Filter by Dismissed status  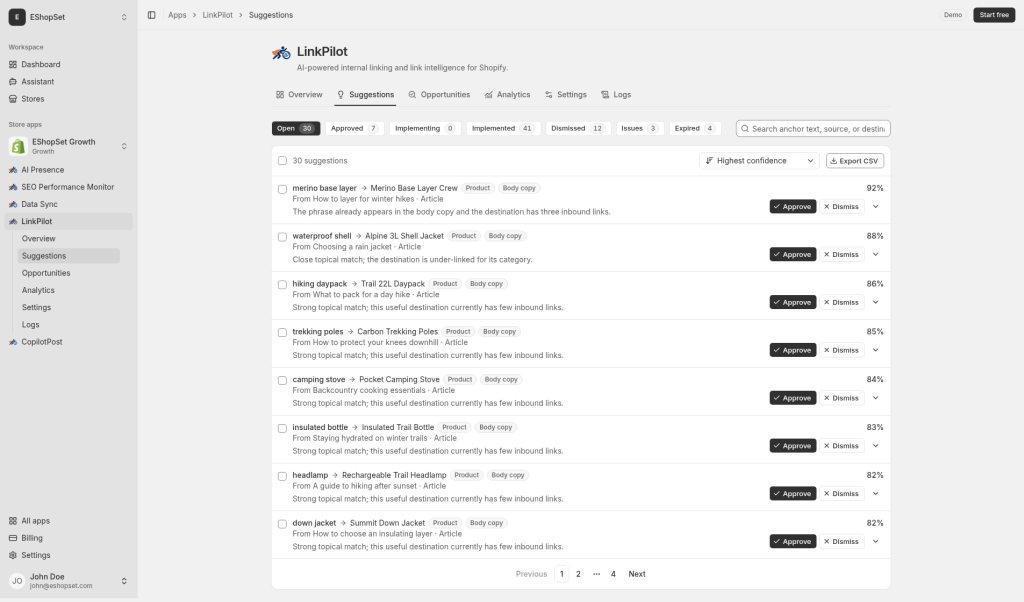tap(578, 129)
